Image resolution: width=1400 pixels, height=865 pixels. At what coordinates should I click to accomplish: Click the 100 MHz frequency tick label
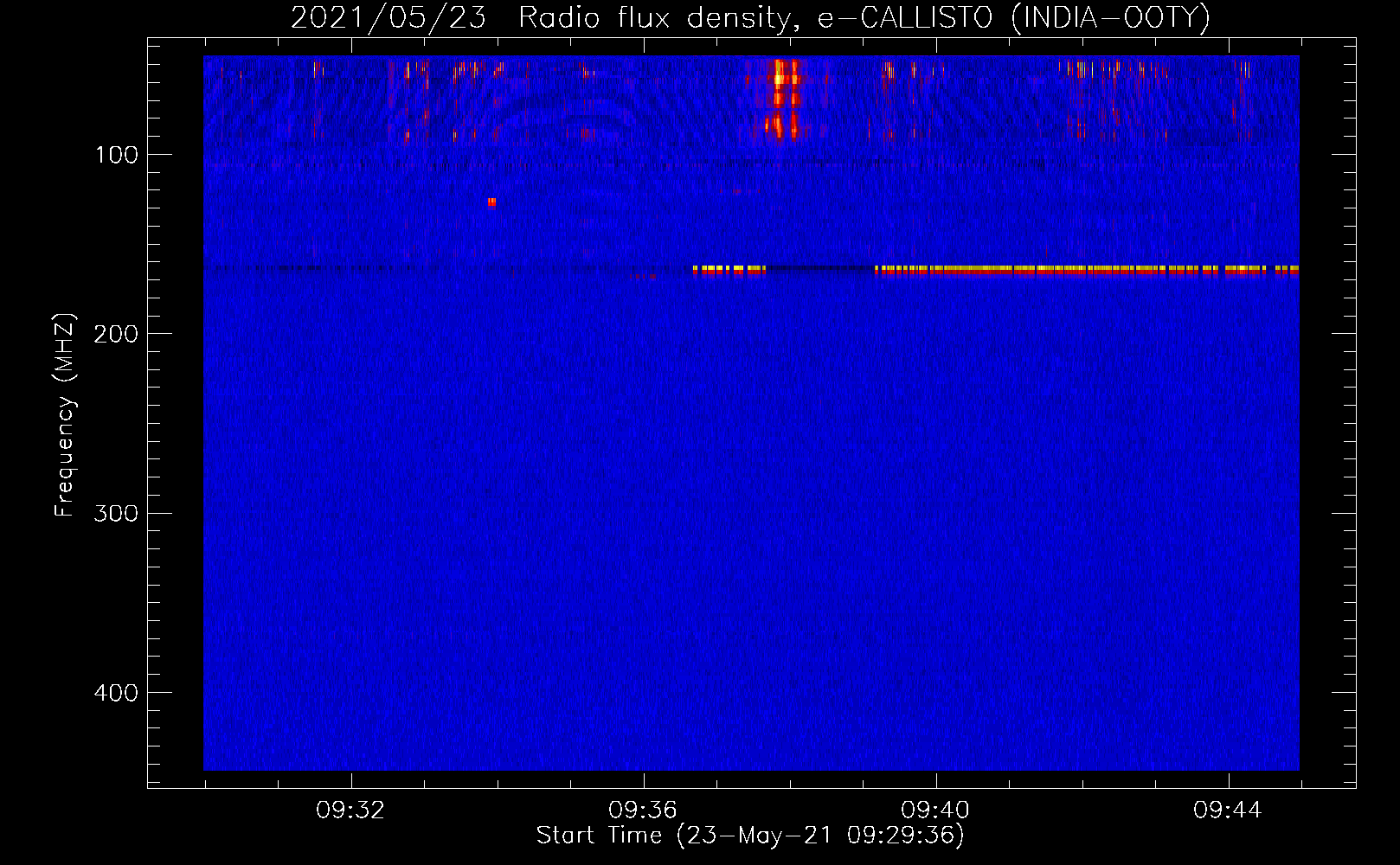117,155
